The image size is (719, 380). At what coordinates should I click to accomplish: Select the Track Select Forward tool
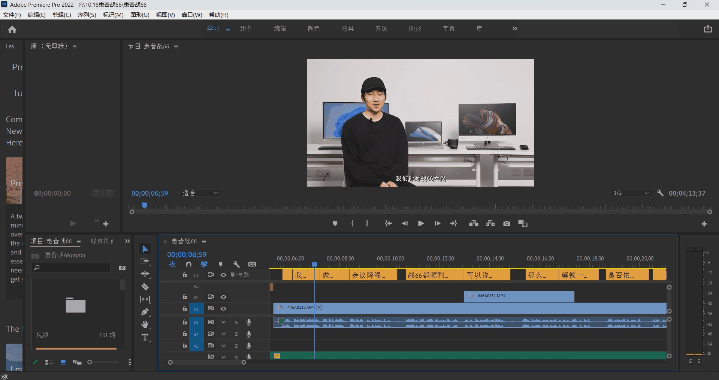point(145,261)
